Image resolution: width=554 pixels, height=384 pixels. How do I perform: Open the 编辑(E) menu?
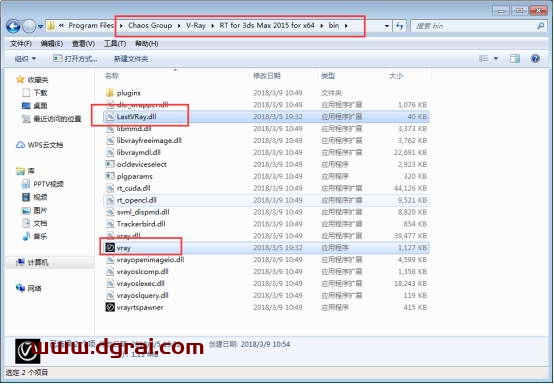(52, 43)
